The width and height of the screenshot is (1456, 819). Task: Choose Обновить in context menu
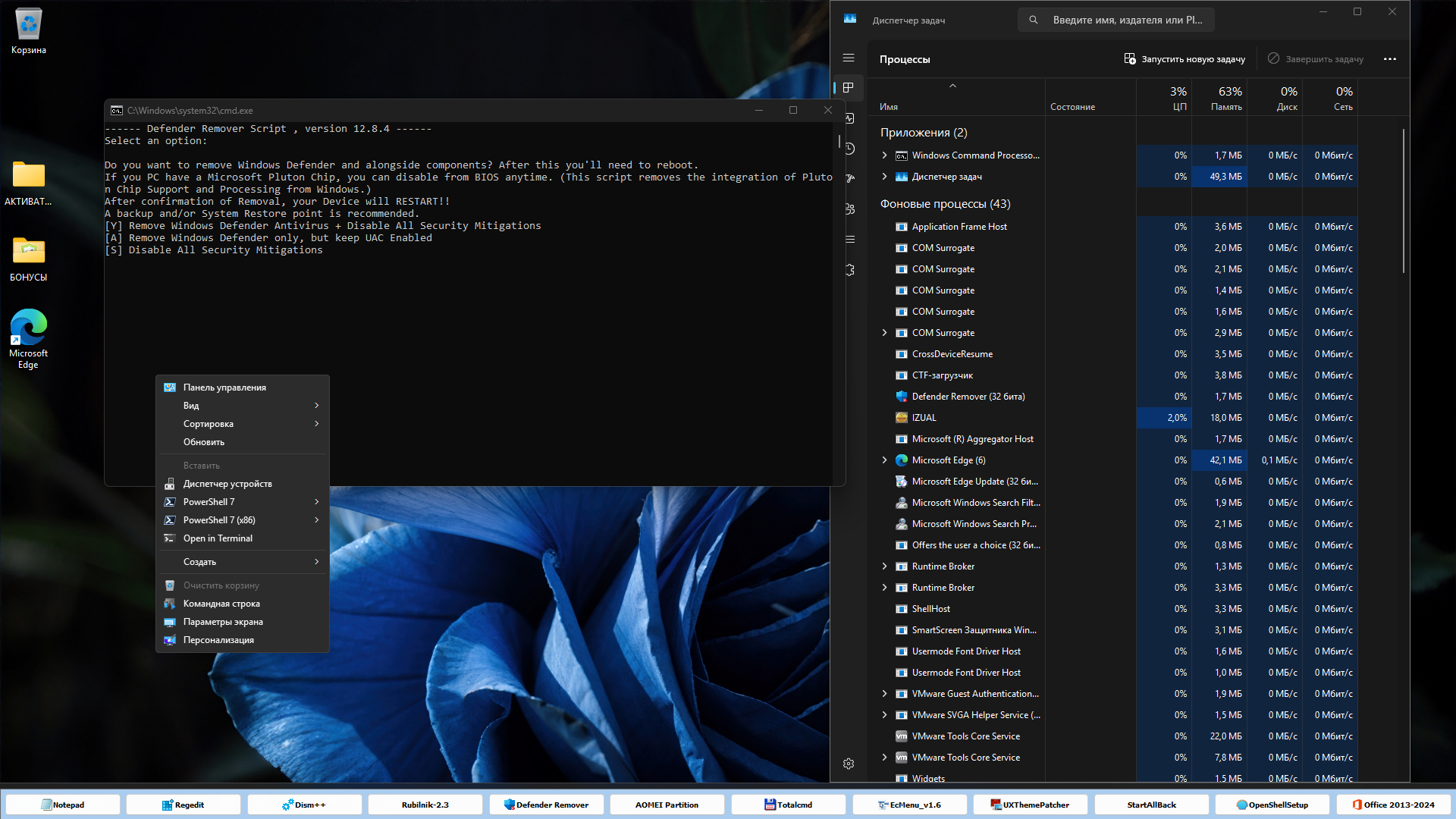[x=242, y=442]
